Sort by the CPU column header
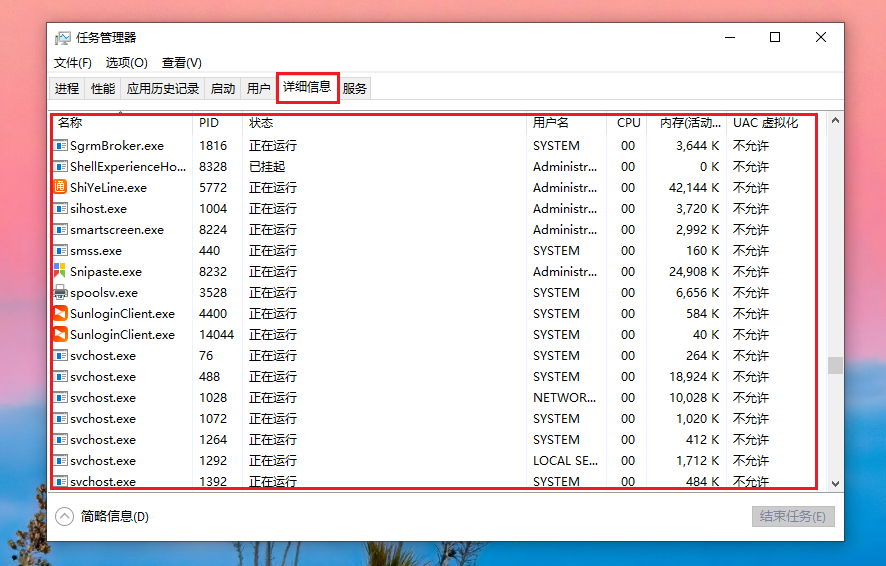 tap(628, 123)
